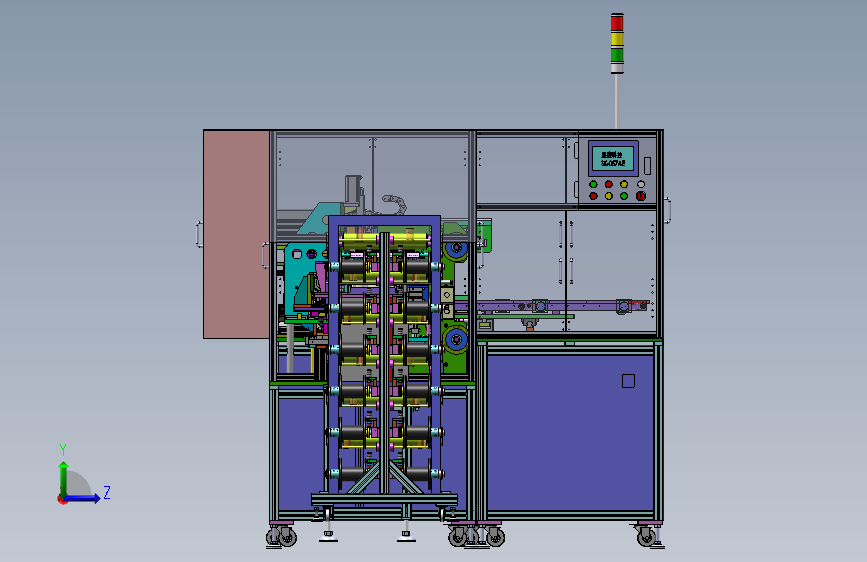This screenshot has width=867, height=562.
Task: Select the red origin ball of the triad
Action: (62, 499)
